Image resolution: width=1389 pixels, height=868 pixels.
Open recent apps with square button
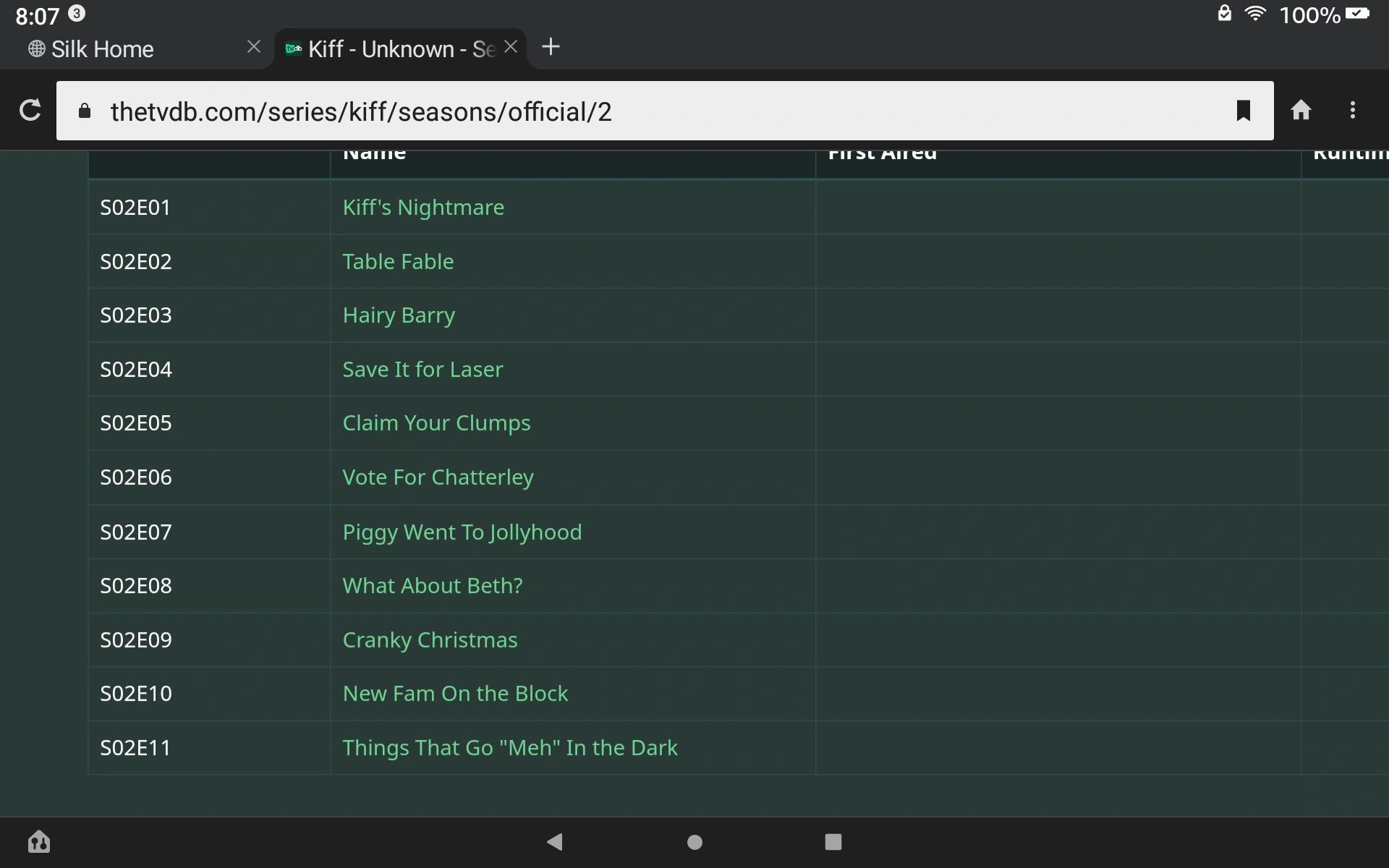833,841
